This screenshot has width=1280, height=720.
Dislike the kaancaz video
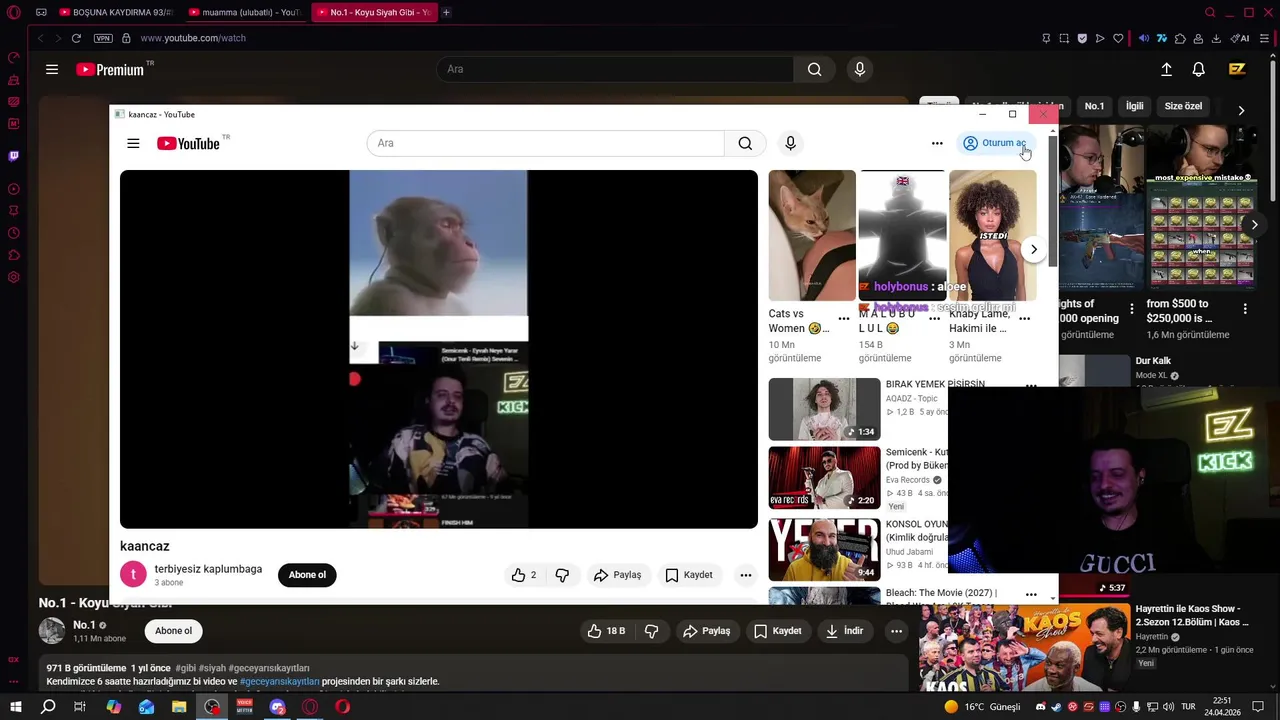562,575
